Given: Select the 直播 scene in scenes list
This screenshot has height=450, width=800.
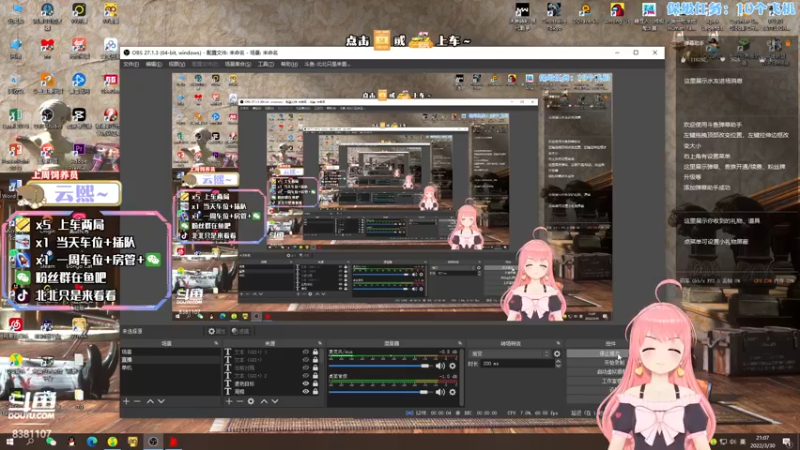Looking at the screenshot, I should 170,360.
